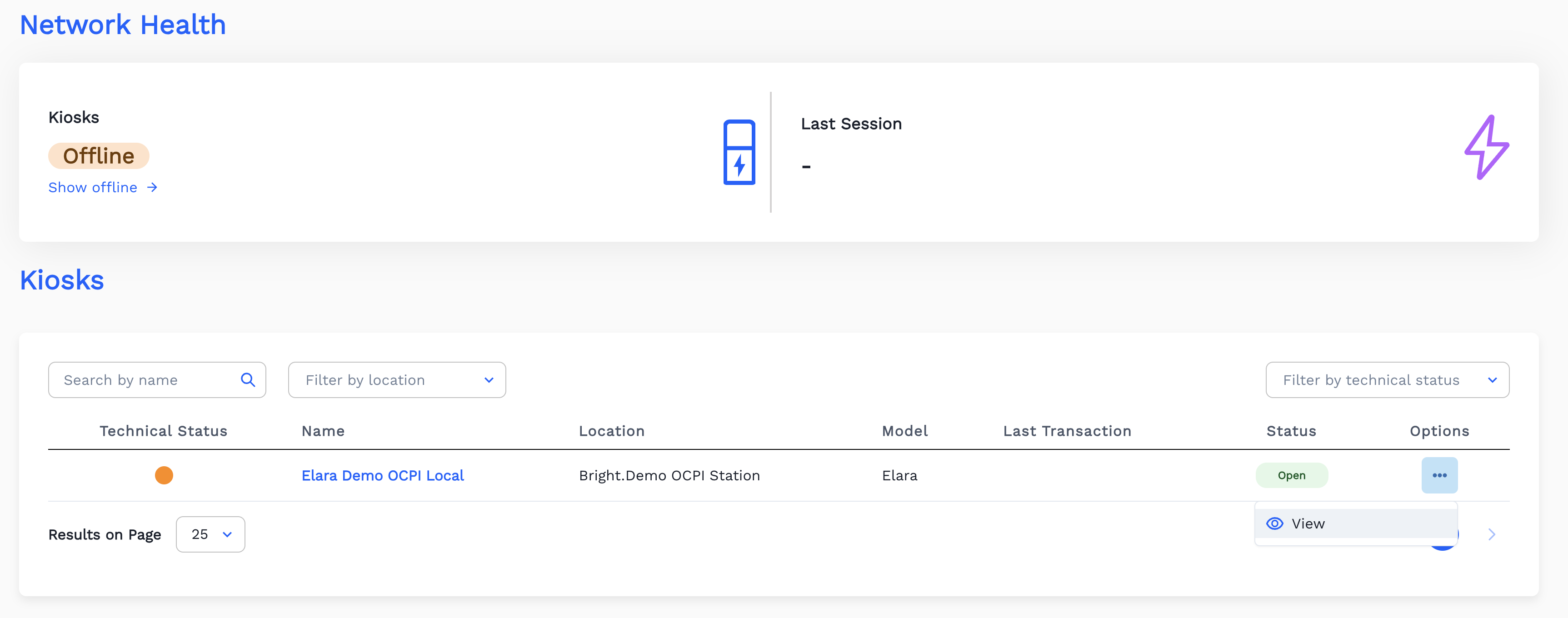
Task: Change Results on Page from 25
Action: 210,534
